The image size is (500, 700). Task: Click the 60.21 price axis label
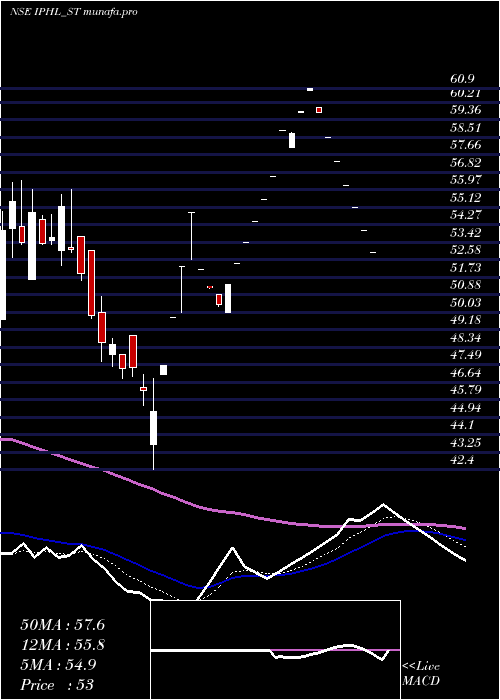[465, 93]
